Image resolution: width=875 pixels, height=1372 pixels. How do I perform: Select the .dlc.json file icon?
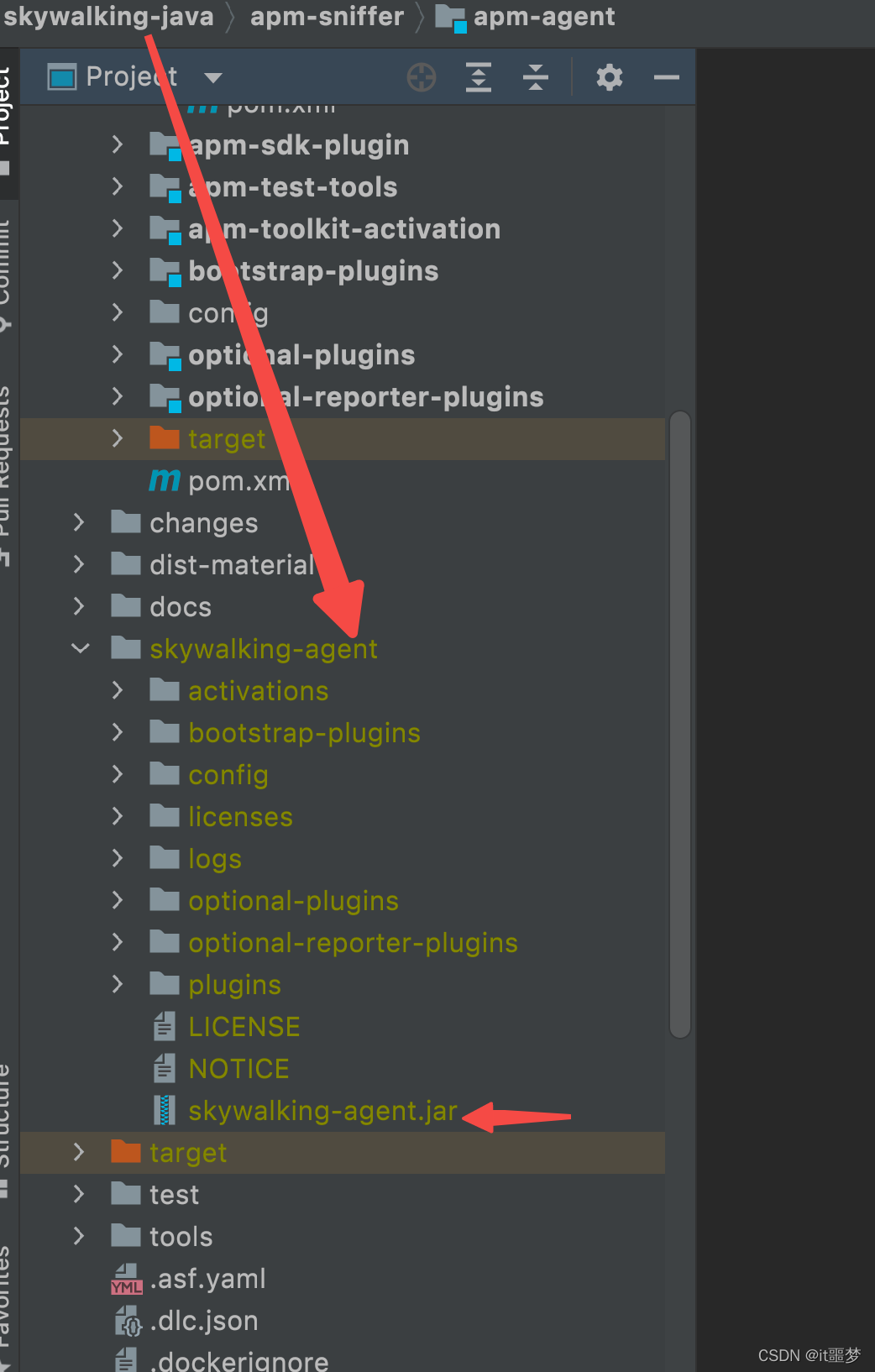(128, 1321)
